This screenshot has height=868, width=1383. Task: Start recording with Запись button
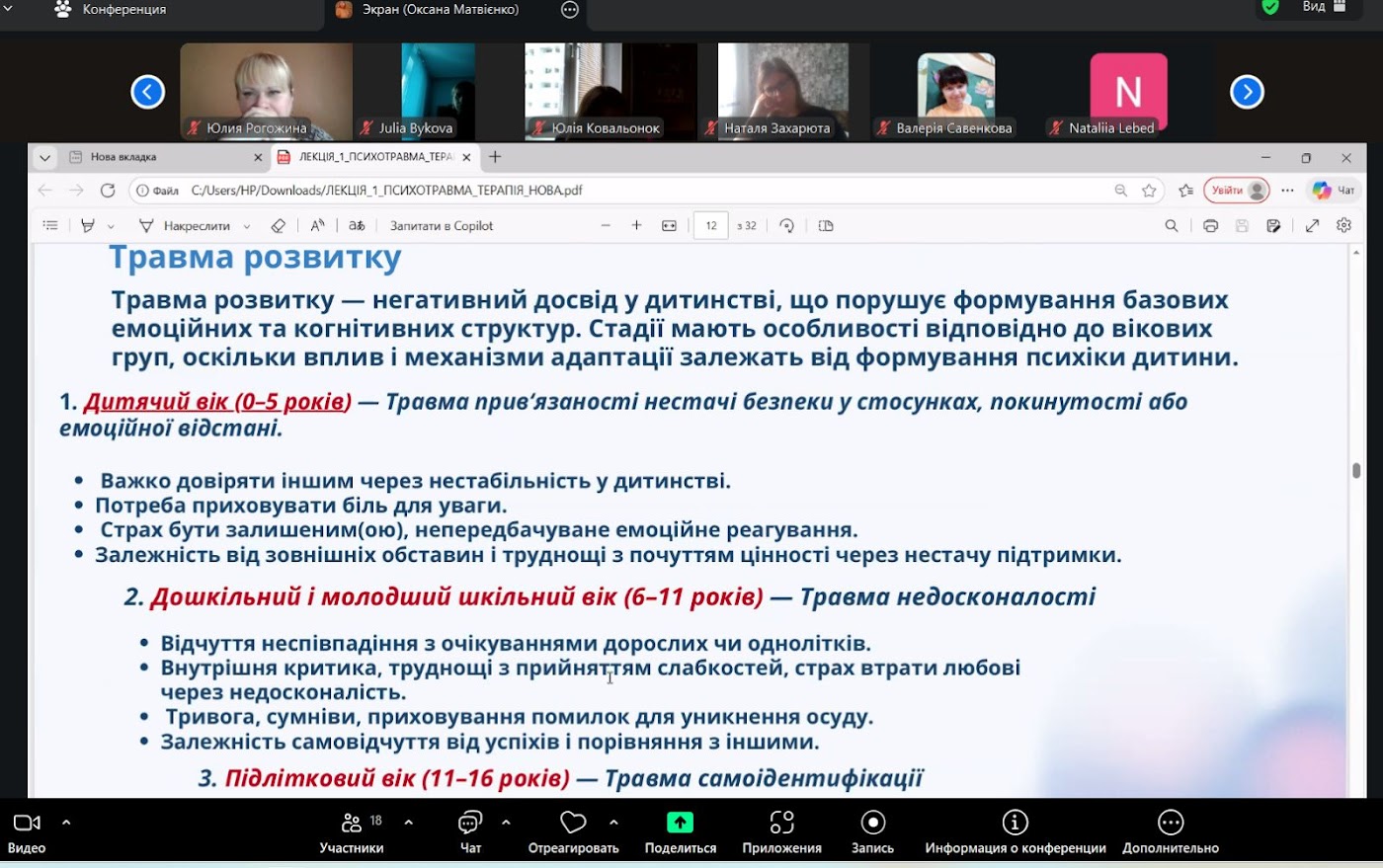coord(872,831)
